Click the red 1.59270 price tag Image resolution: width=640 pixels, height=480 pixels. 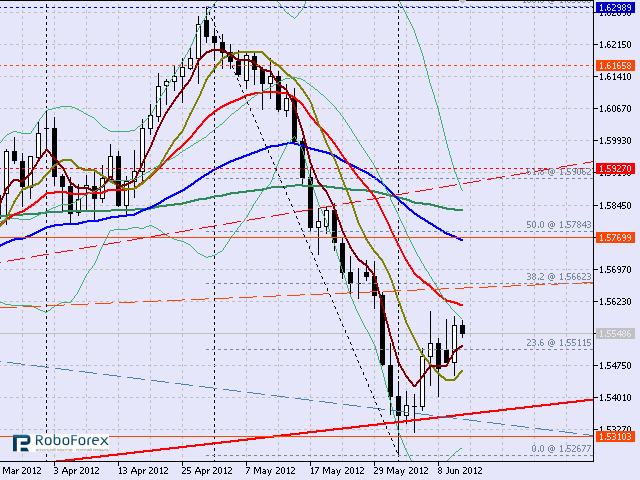[614, 169]
